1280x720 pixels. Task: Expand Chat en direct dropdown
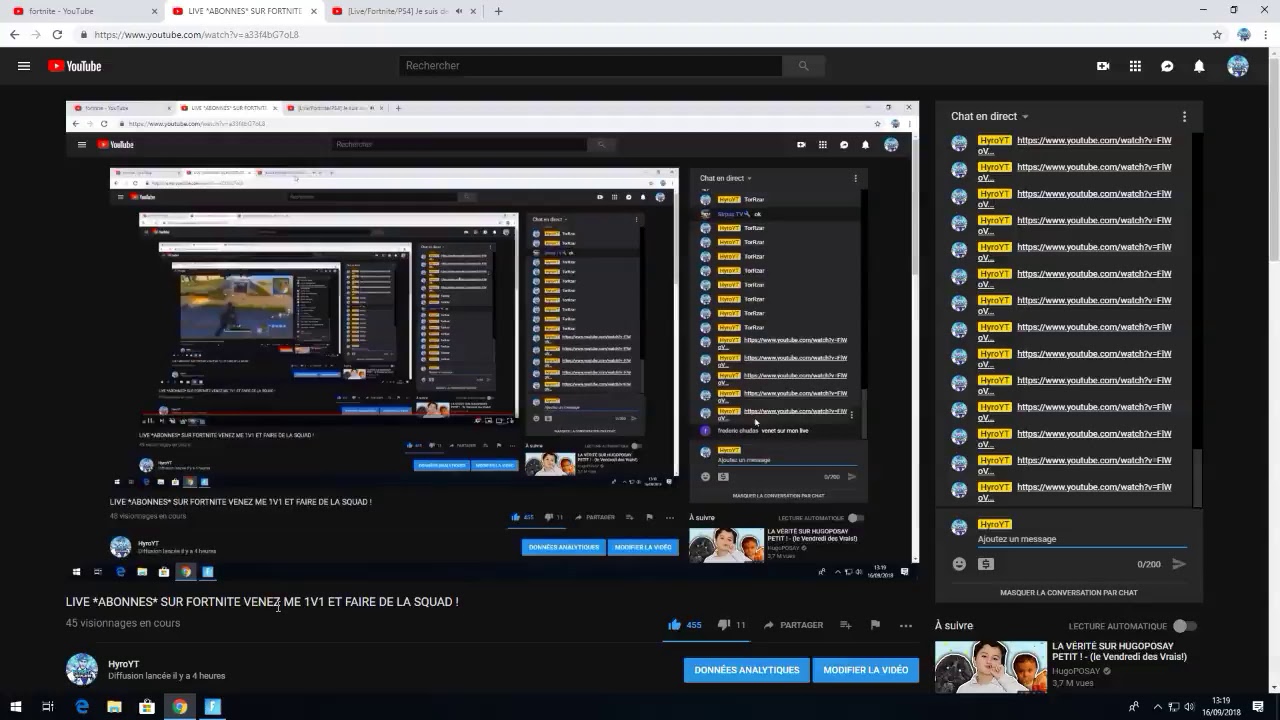(989, 117)
